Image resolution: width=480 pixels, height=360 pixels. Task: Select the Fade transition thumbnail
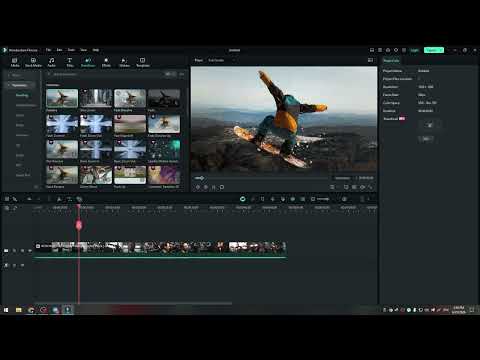164,98
